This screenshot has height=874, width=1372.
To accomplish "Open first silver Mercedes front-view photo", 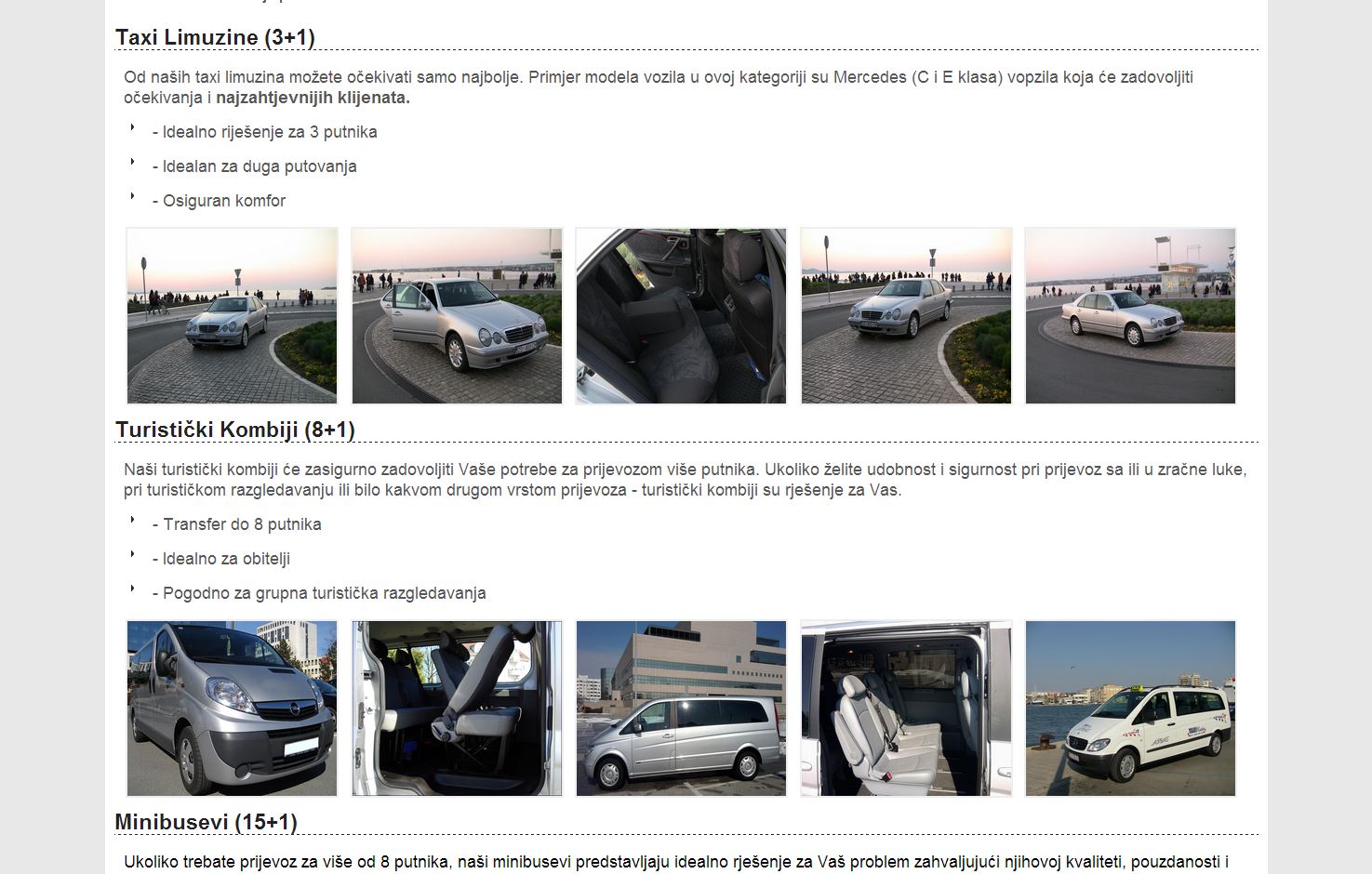I will click(232, 316).
